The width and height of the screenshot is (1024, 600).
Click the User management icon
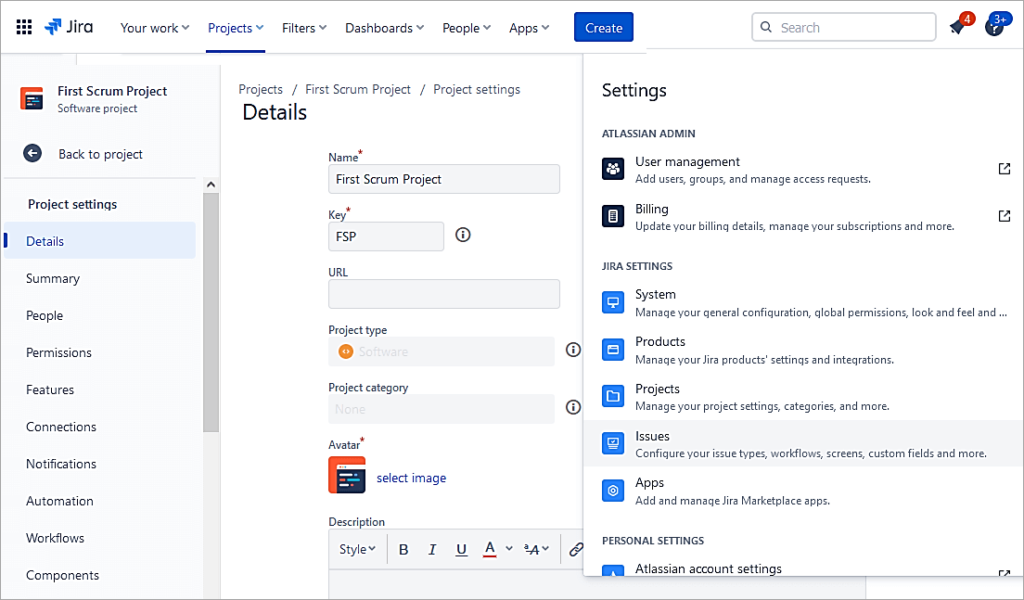(x=613, y=168)
